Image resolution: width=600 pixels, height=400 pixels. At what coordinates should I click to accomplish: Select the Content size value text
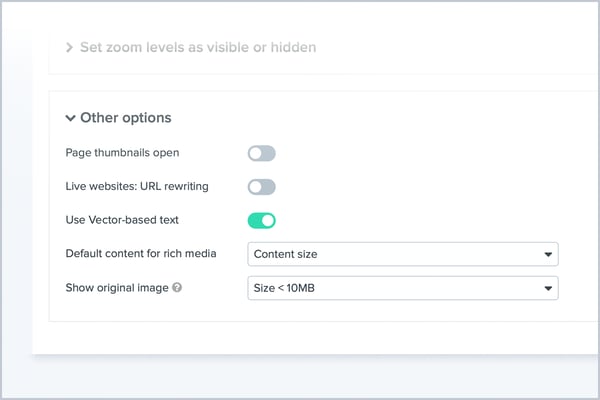[x=285, y=255]
